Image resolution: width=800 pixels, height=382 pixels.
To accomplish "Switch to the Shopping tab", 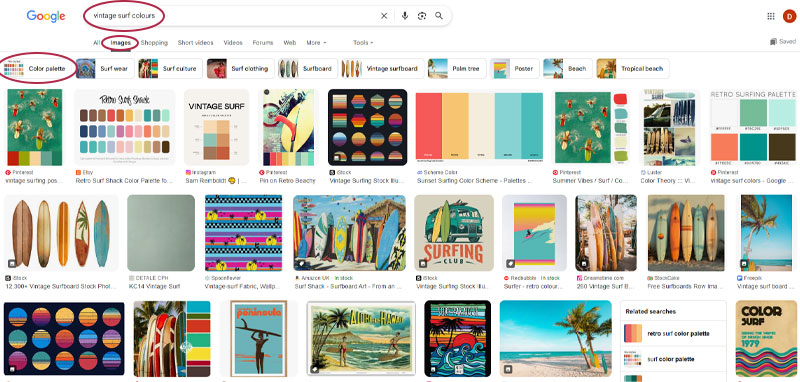I will [x=154, y=43].
